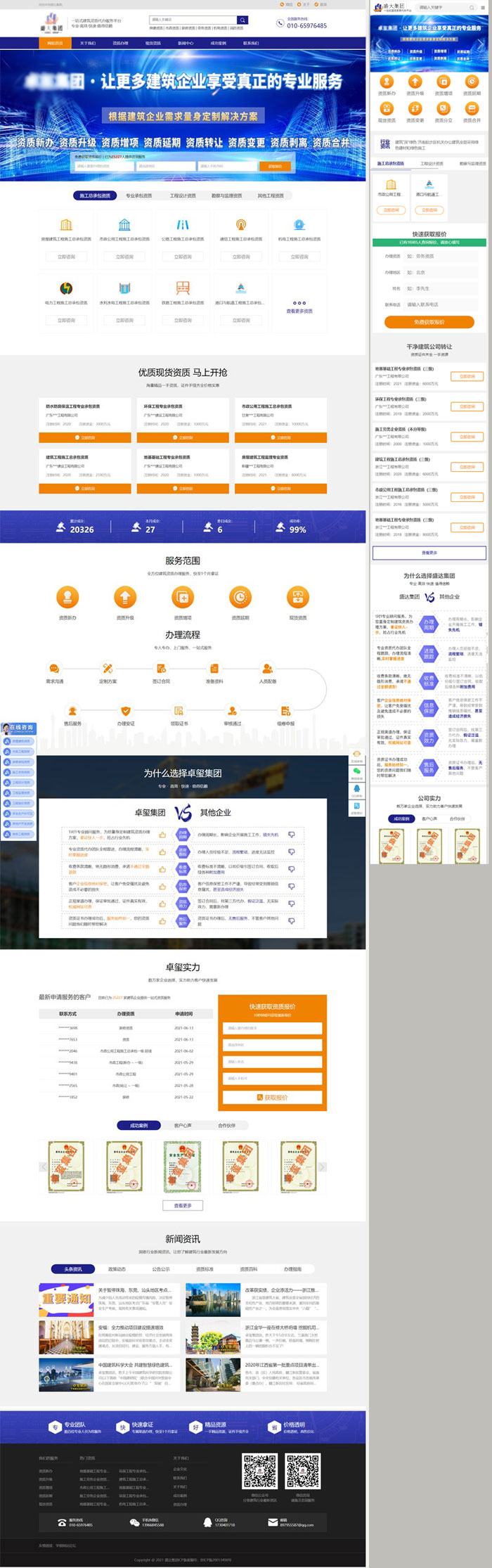This screenshot has height=1568, width=492.
Task: Click the 通信工程施工总承包 signal icon
Action: [x=241, y=225]
